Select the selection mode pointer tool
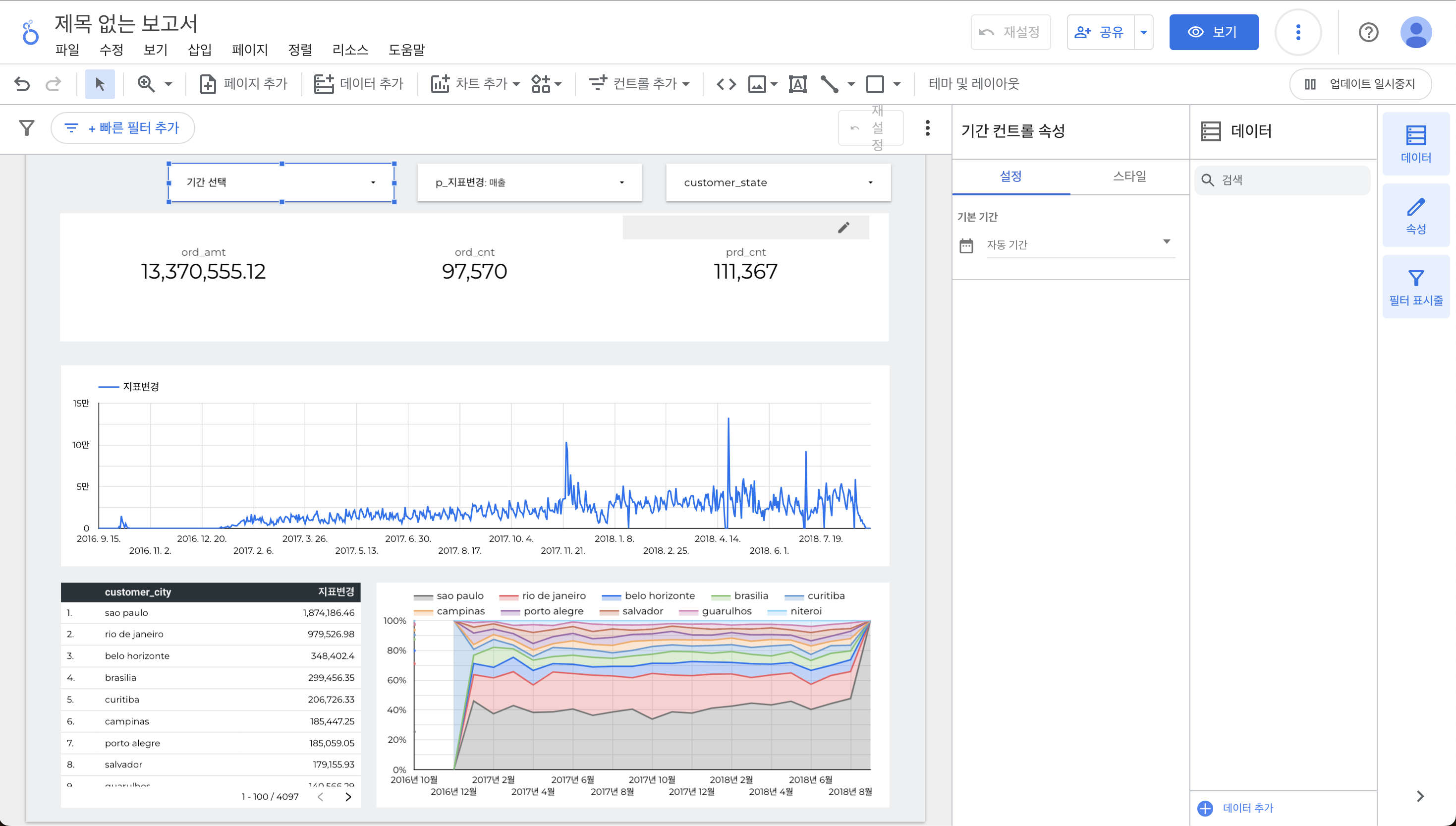 point(100,84)
